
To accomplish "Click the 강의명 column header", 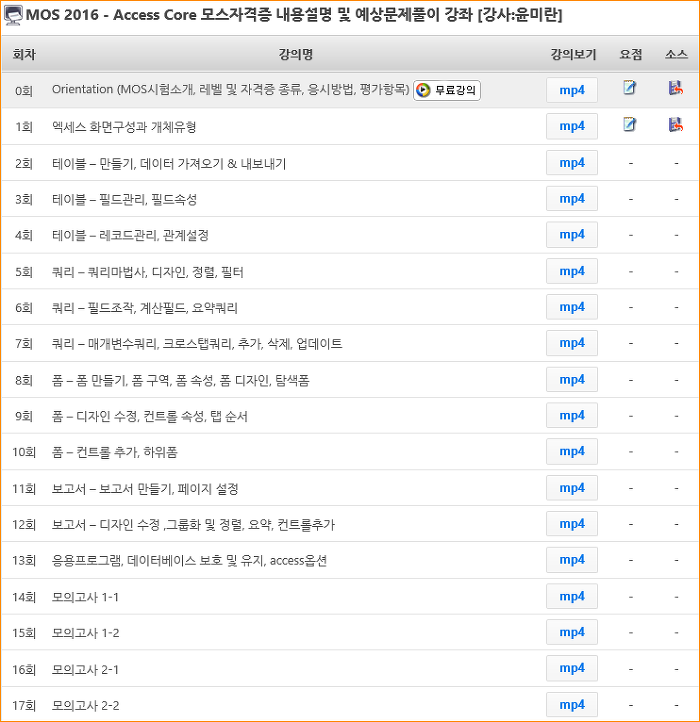I will tap(296, 54).
